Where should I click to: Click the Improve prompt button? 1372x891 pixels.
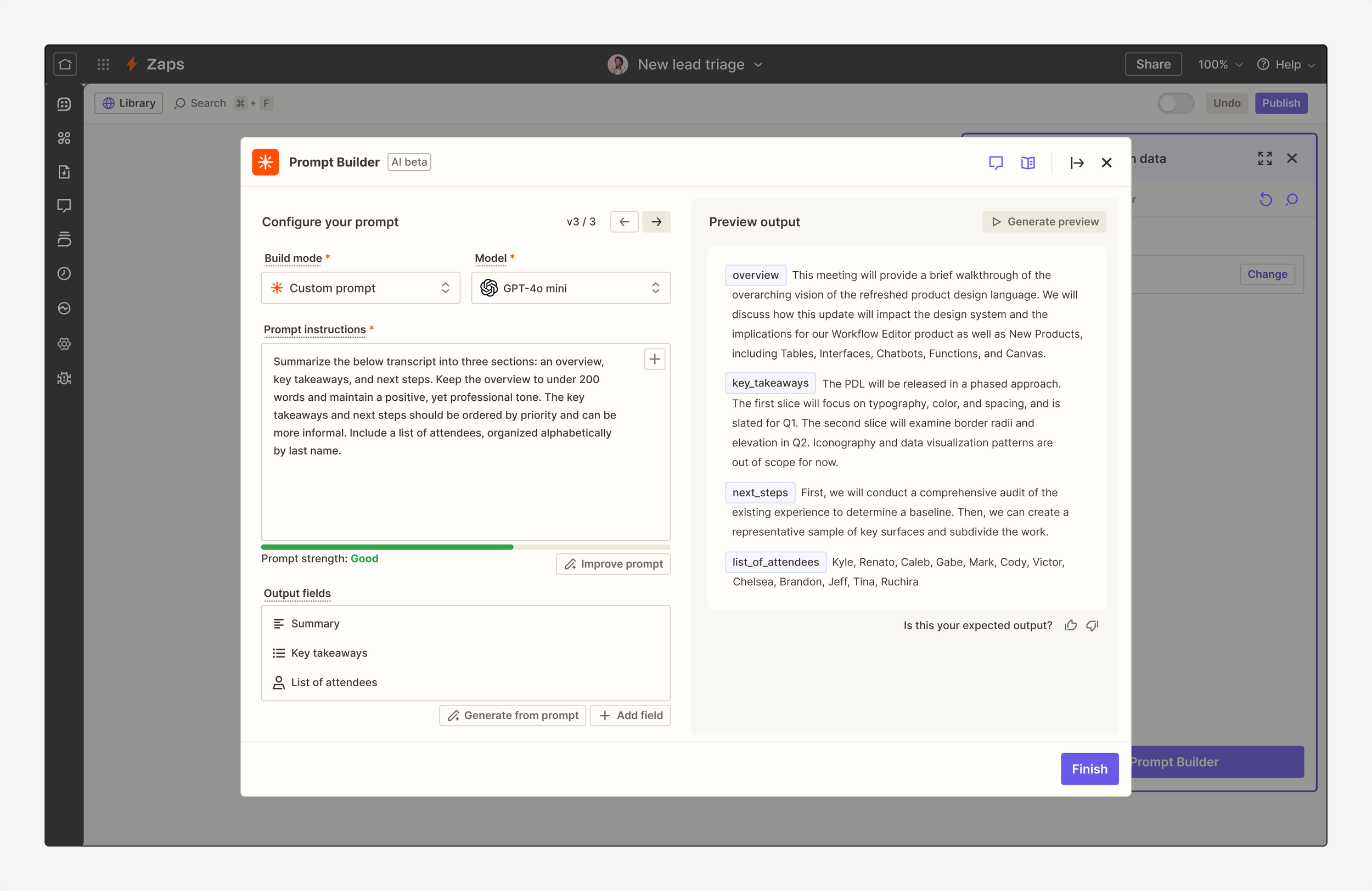(613, 563)
